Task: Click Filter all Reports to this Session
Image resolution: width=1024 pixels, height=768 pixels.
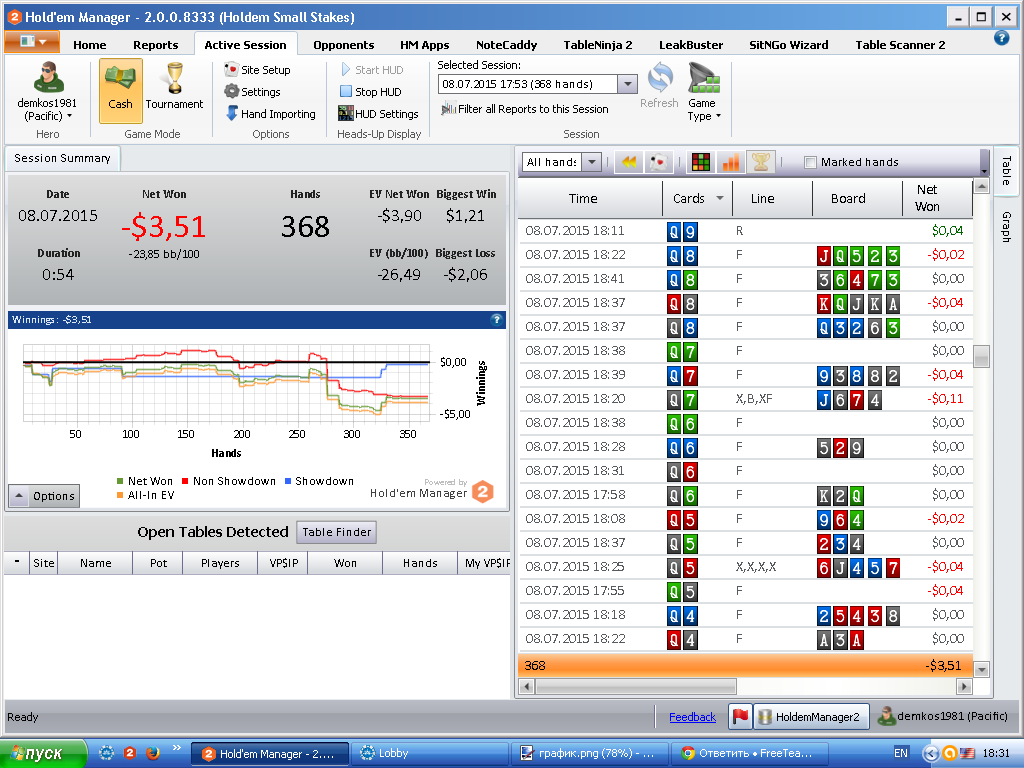Action: click(525, 109)
